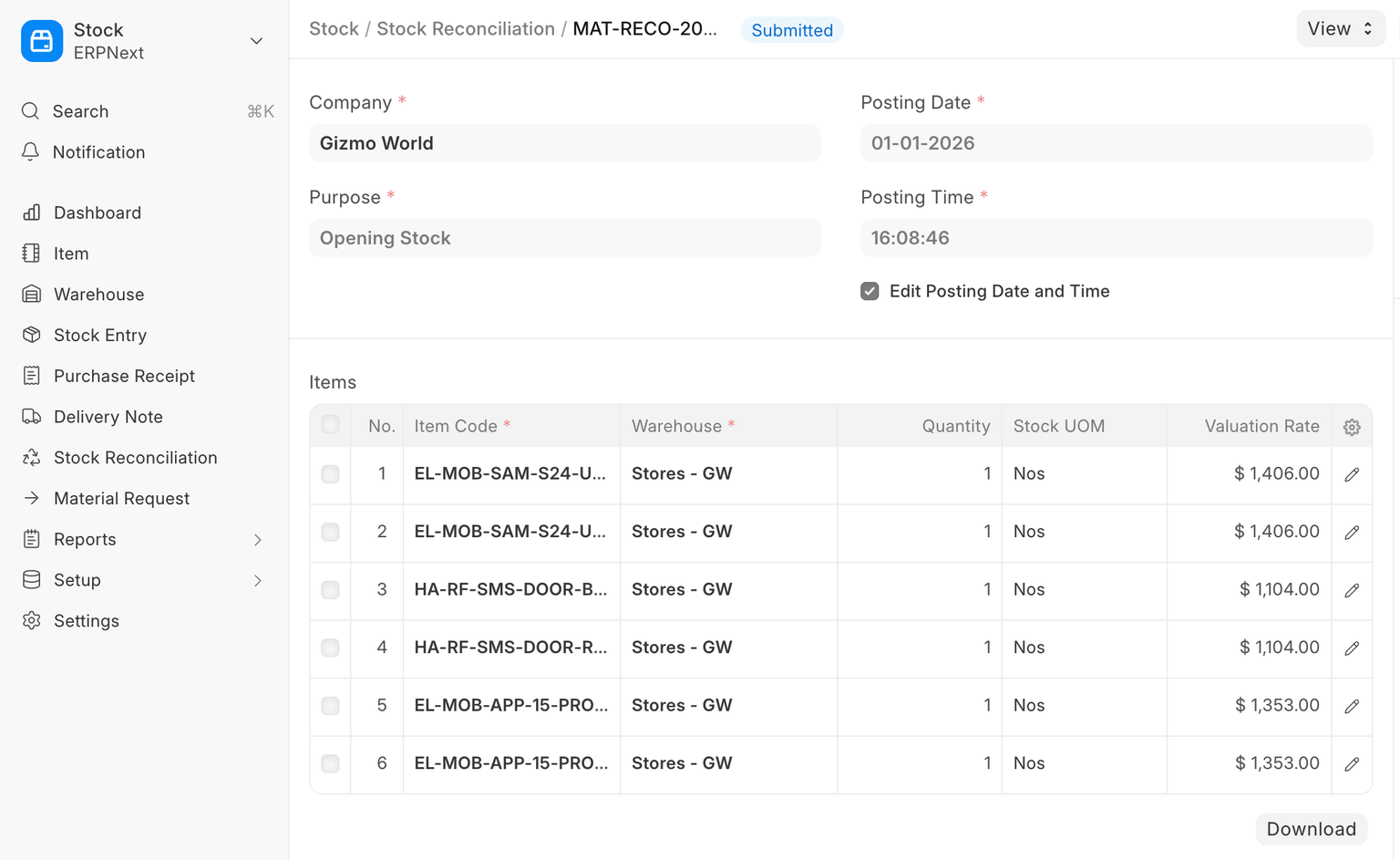Select all items with header checkbox
Screen dimensions: 1400x860
coord(330,425)
